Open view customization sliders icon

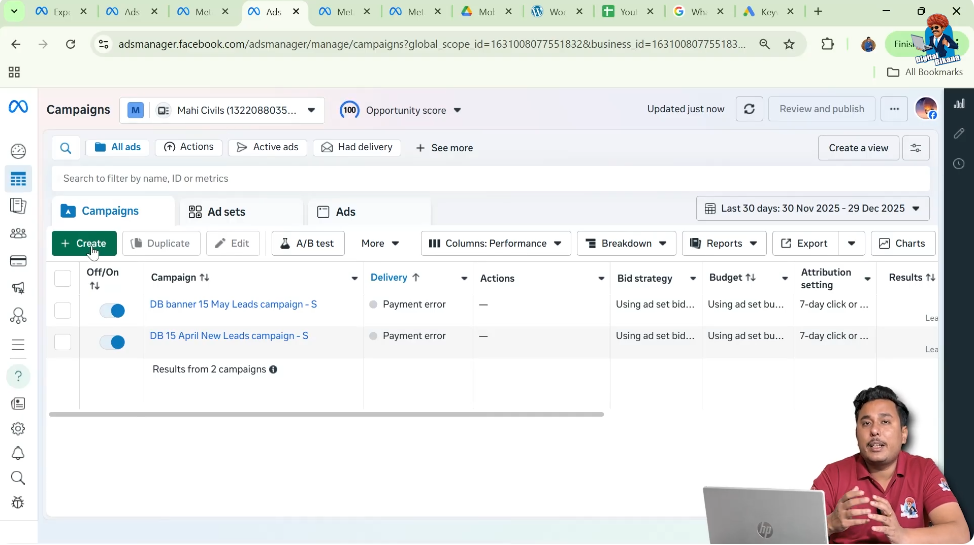point(916,148)
